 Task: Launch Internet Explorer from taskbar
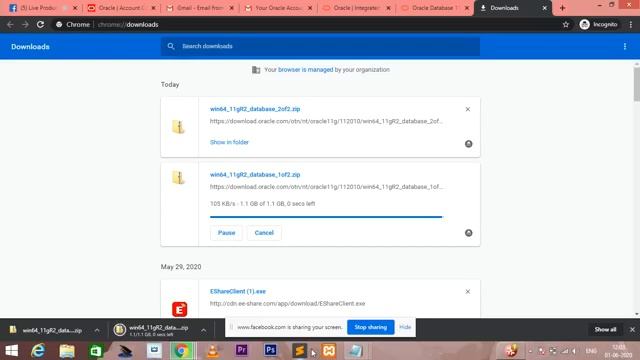click(38, 351)
